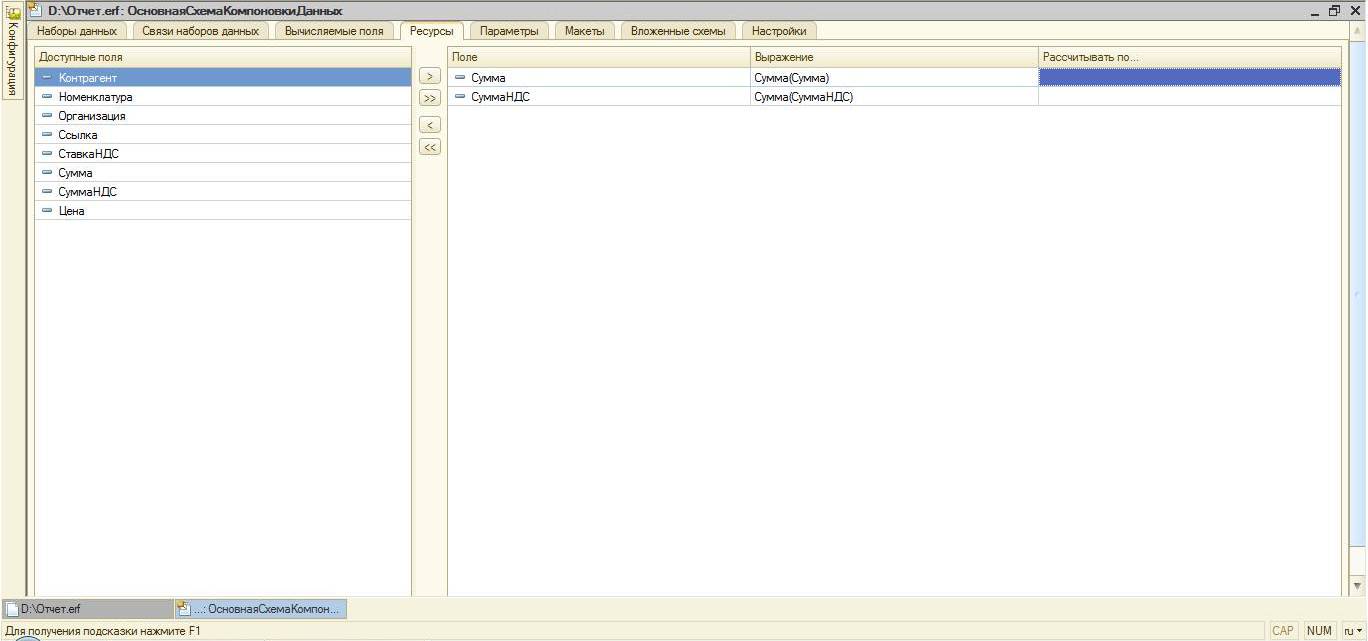
Task: Switch to D:\Отчет.erf window in taskbar
Action: tap(88, 608)
